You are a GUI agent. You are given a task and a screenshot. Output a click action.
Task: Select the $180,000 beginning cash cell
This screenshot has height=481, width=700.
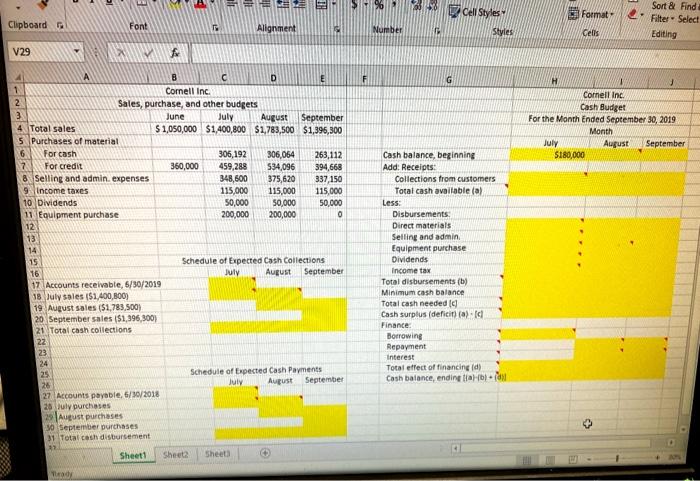pyautogui.click(x=551, y=155)
